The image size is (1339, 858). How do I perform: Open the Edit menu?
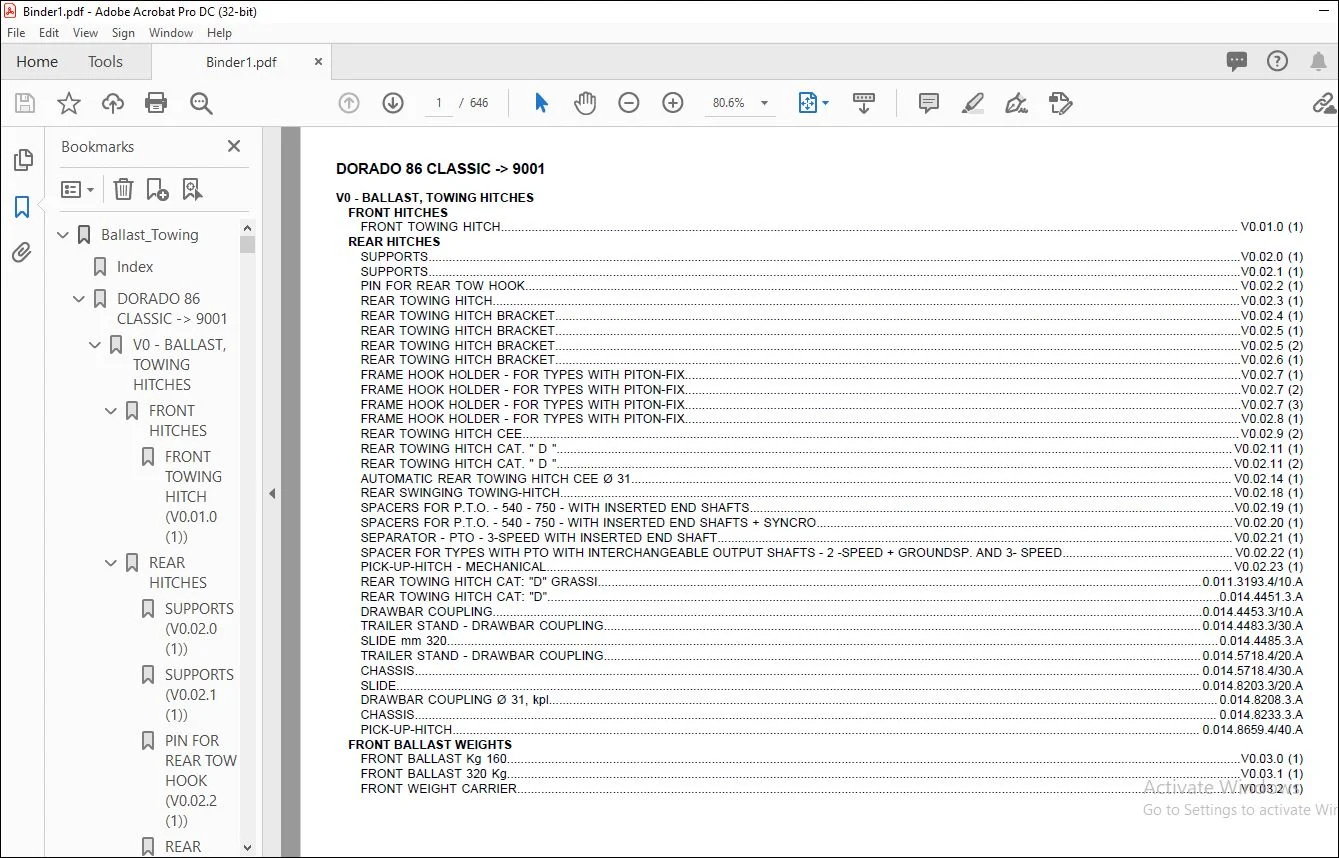(x=49, y=33)
